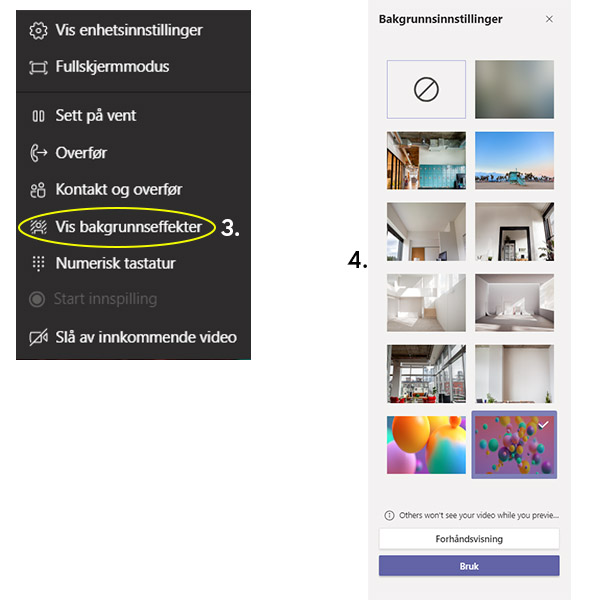Screen dimensions: 600x600
Task: Select Vis bakgrunnseffekter menu entry
Action: (117, 227)
